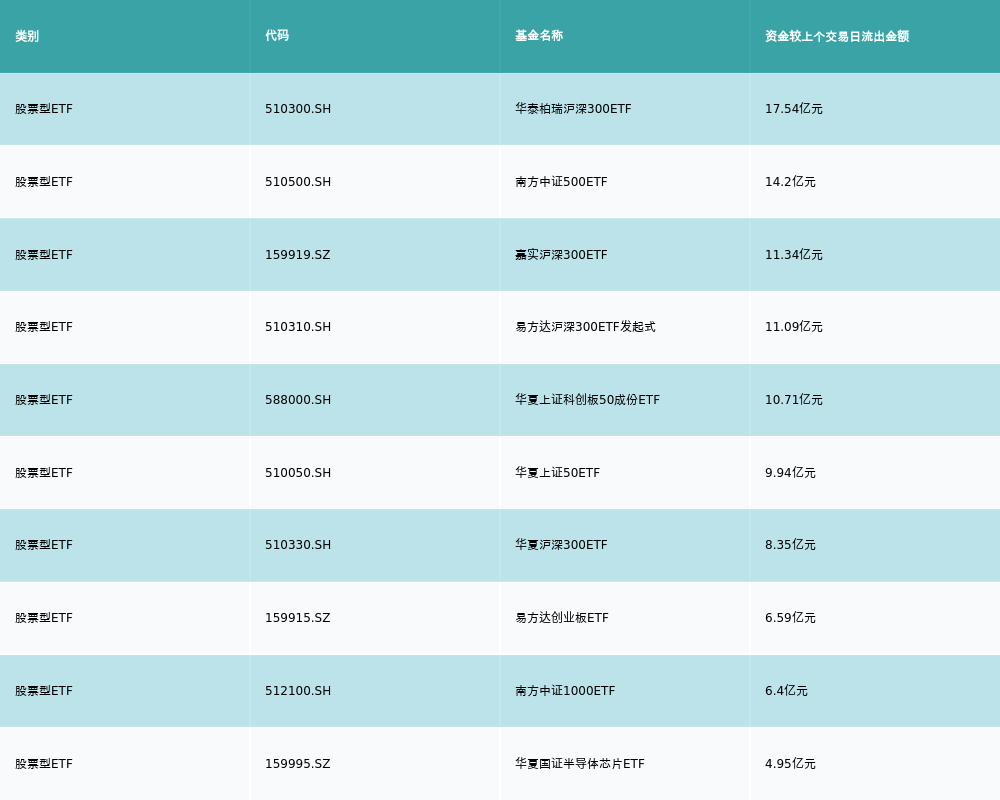The width and height of the screenshot is (1000, 800).
Task: Select code 512100.SH
Action: (x=298, y=691)
